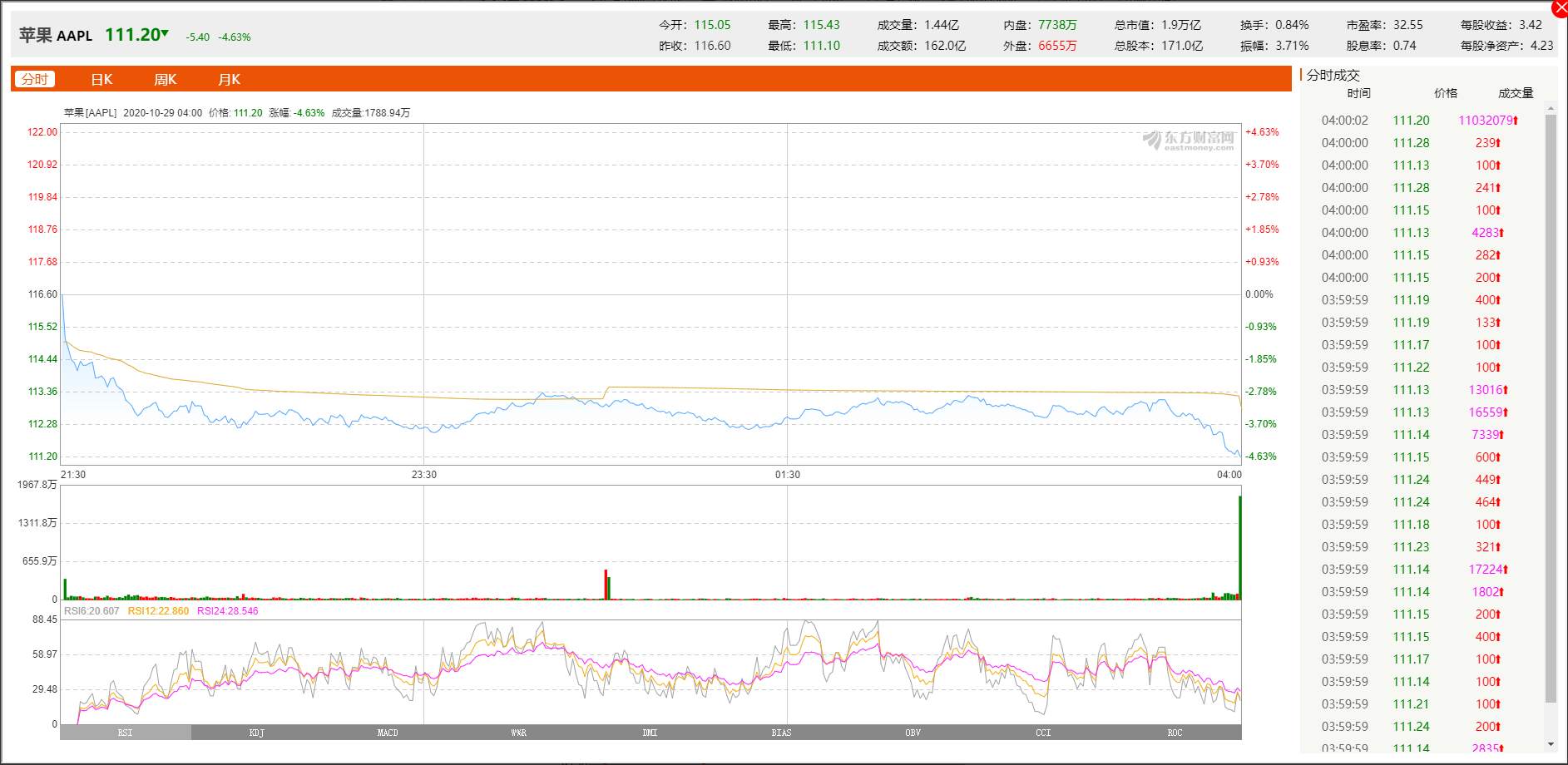
Task: Click the 成交额 162.0亿 turnover stat
Action: tap(921, 46)
